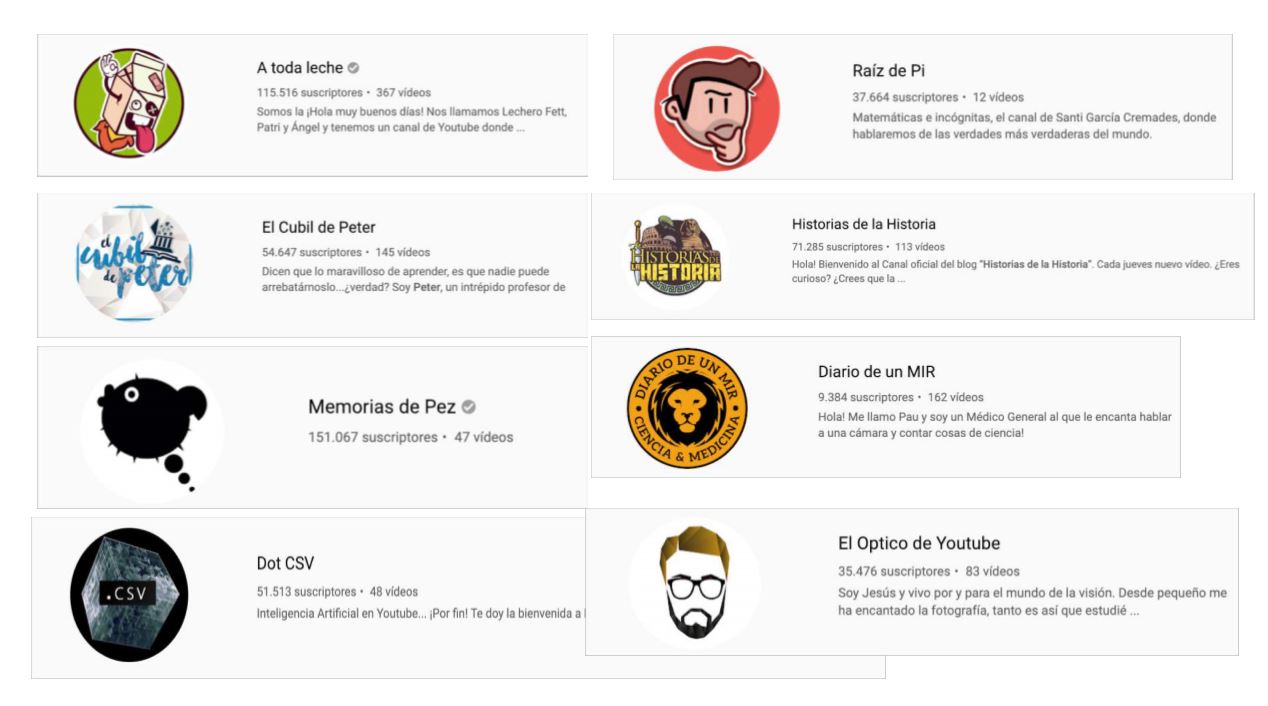This screenshot has height=706, width=1268.
Task: Open El Optico de Youtube channel title
Action: tap(919, 543)
